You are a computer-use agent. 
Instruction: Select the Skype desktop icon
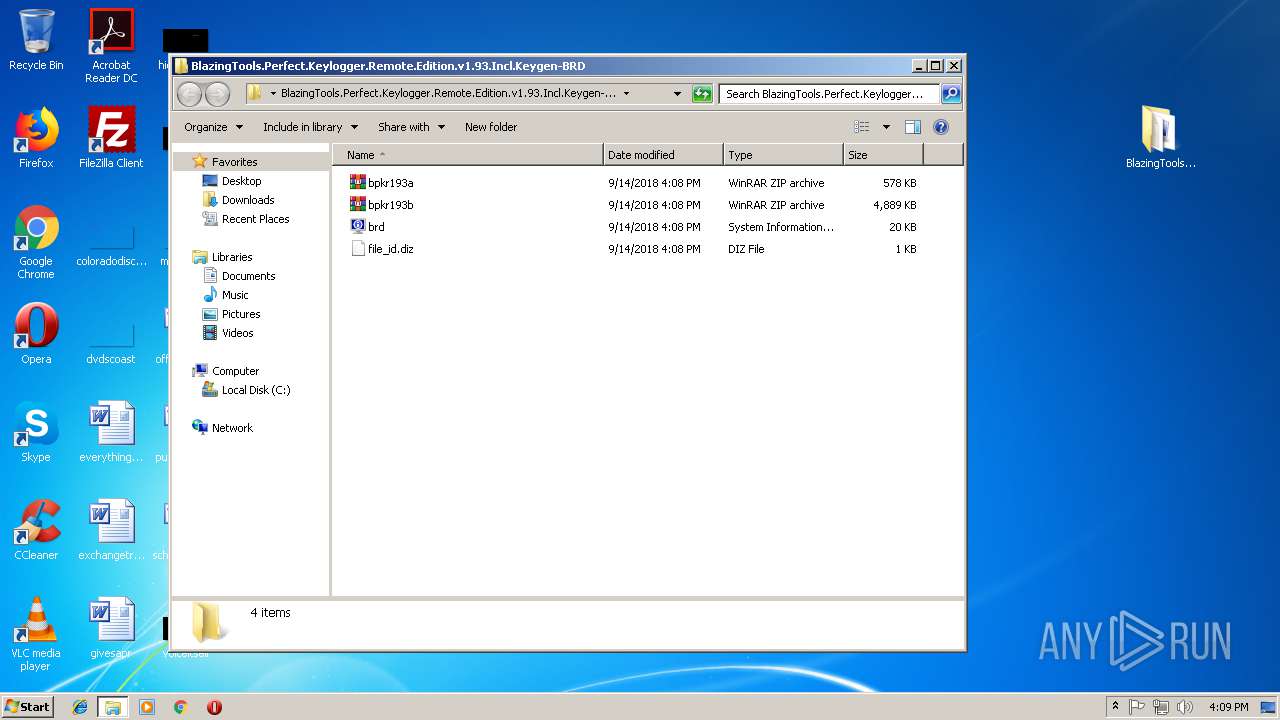tap(36, 432)
